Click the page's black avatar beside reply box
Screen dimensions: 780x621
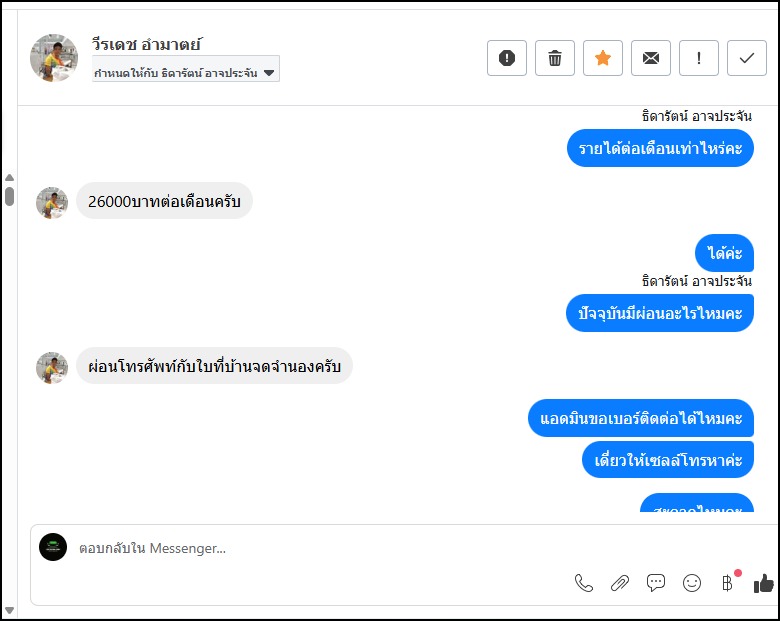coord(53,547)
